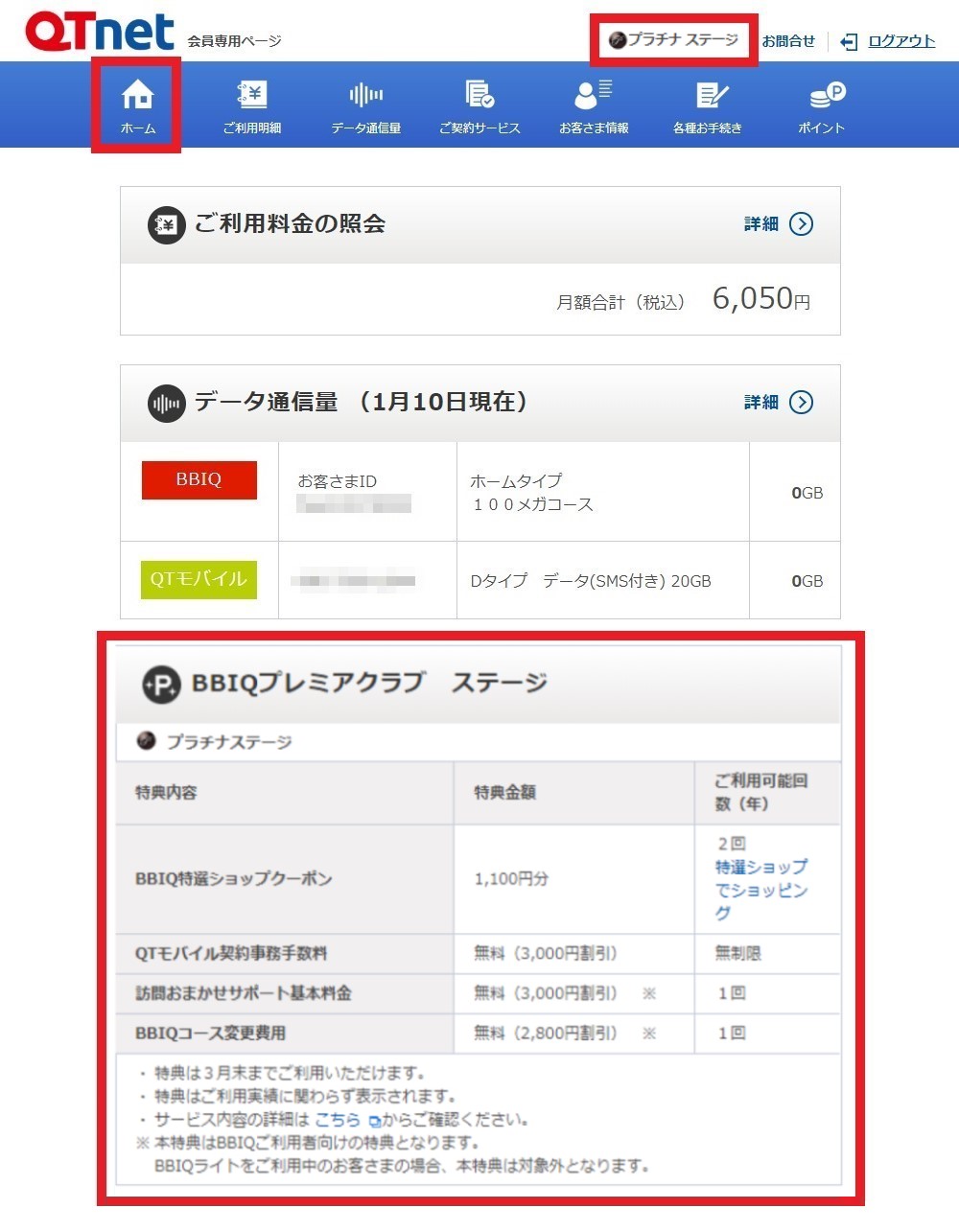
Task: Click arrow circle beside data usage 詳細
Action: 801,403
